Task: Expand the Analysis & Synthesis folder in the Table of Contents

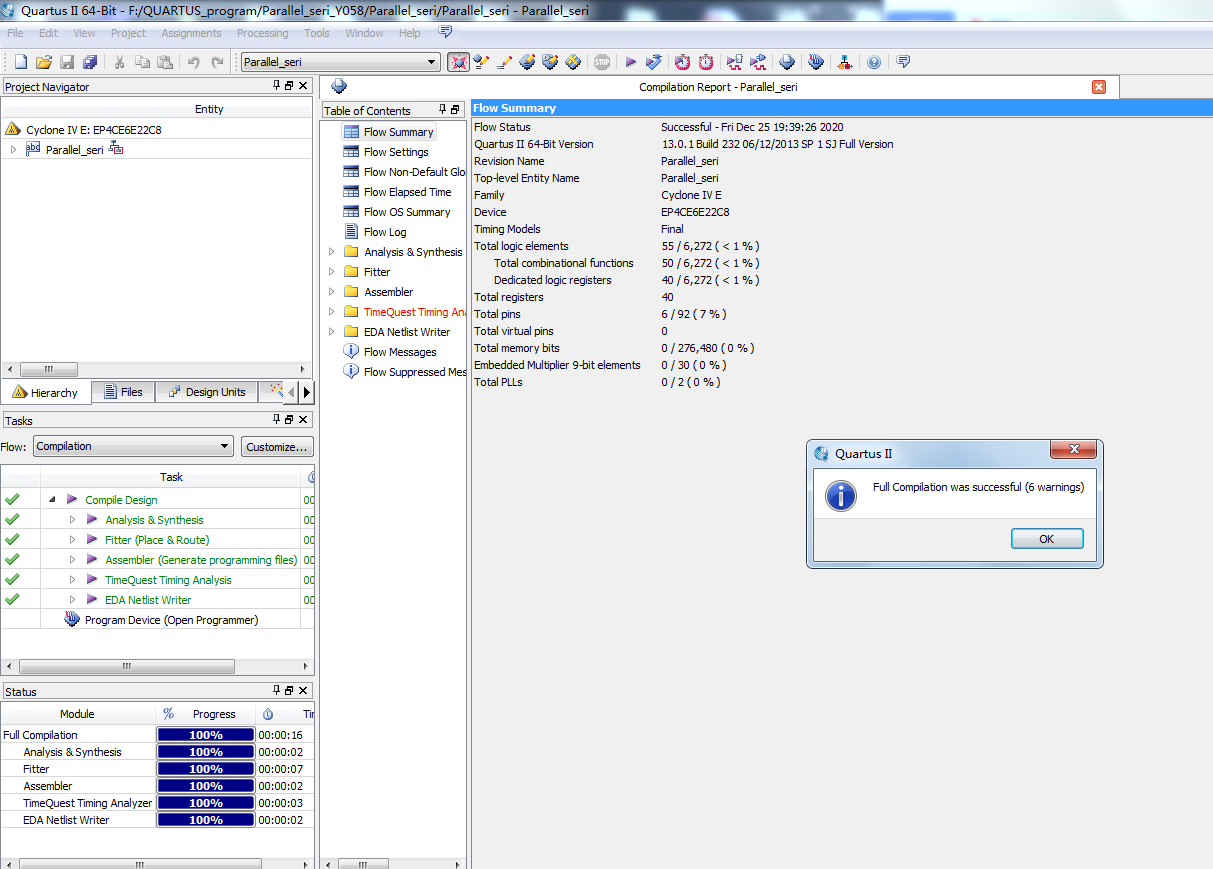Action: 332,252
